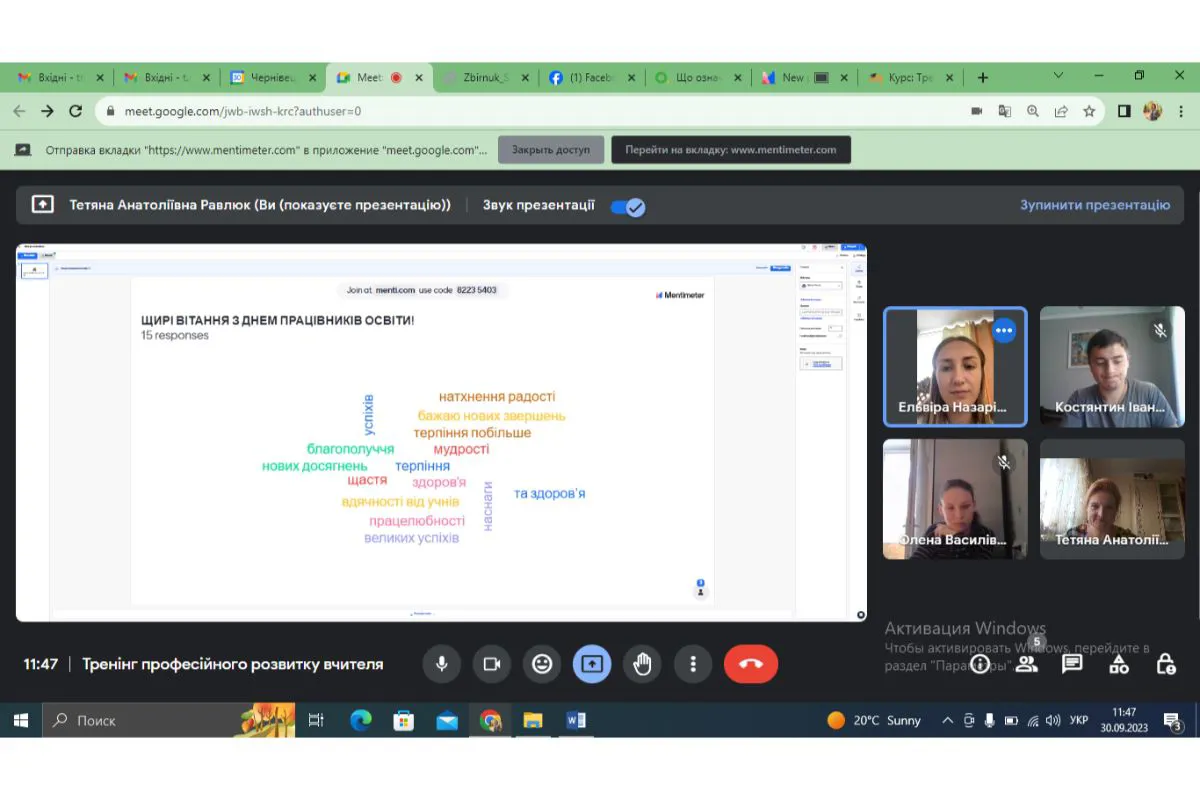Click the blue options dots on Ельвіра tile
1200x800 pixels.
tap(1003, 330)
